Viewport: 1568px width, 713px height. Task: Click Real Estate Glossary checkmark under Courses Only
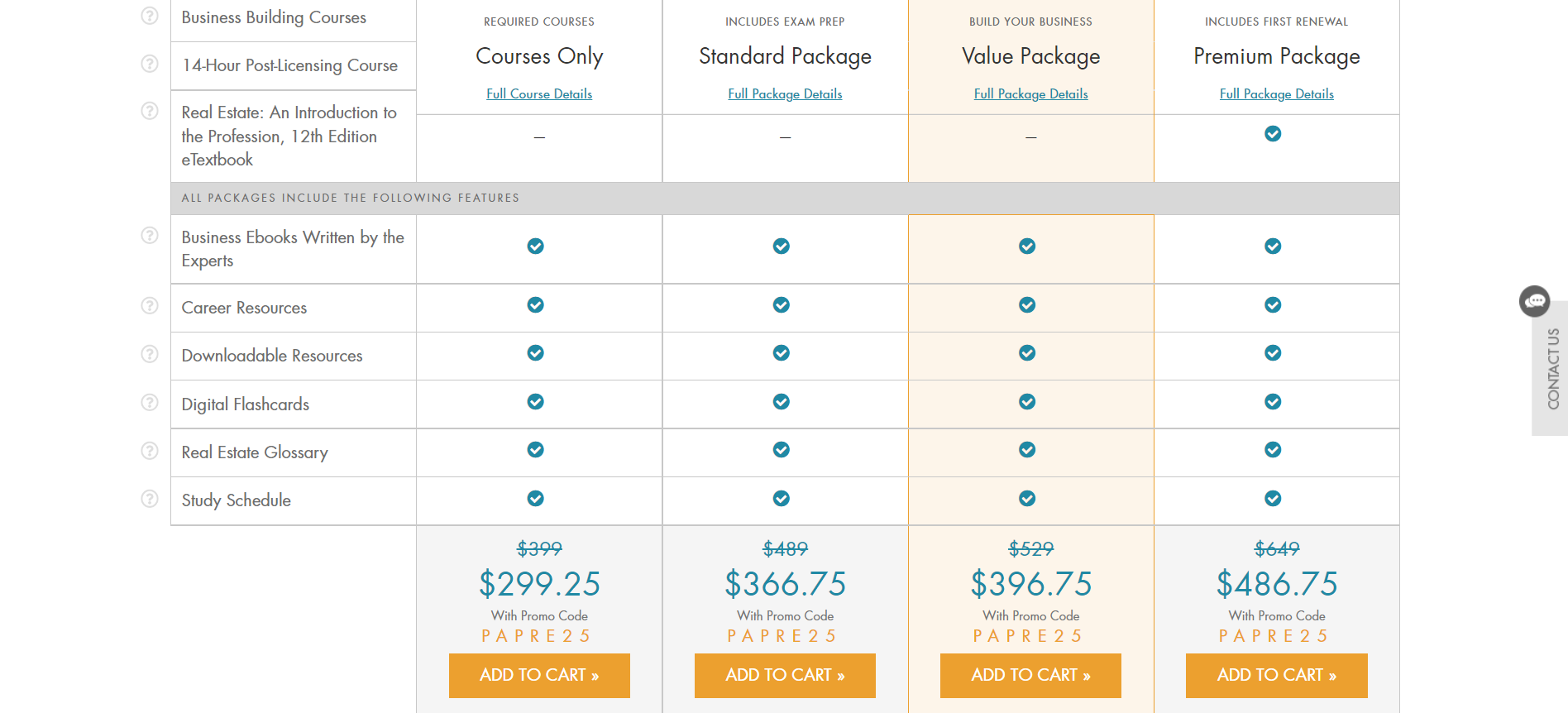536,450
